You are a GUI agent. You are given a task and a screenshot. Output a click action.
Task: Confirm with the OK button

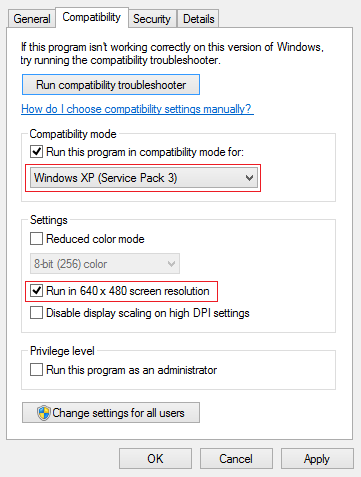click(155, 459)
